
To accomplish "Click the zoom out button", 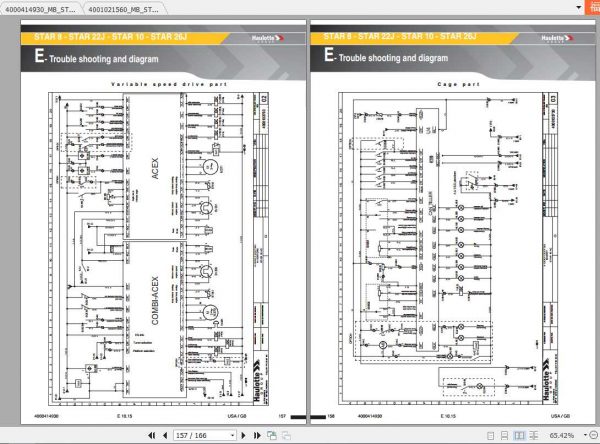I will 594,435.
